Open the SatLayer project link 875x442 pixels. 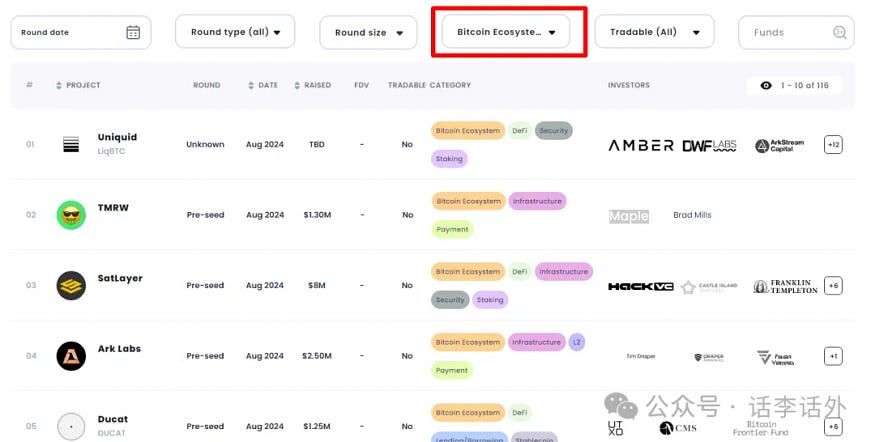point(120,278)
